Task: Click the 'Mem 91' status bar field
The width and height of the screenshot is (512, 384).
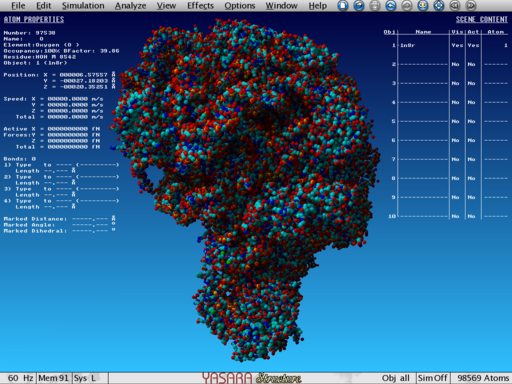Action: (x=54, y=378)
